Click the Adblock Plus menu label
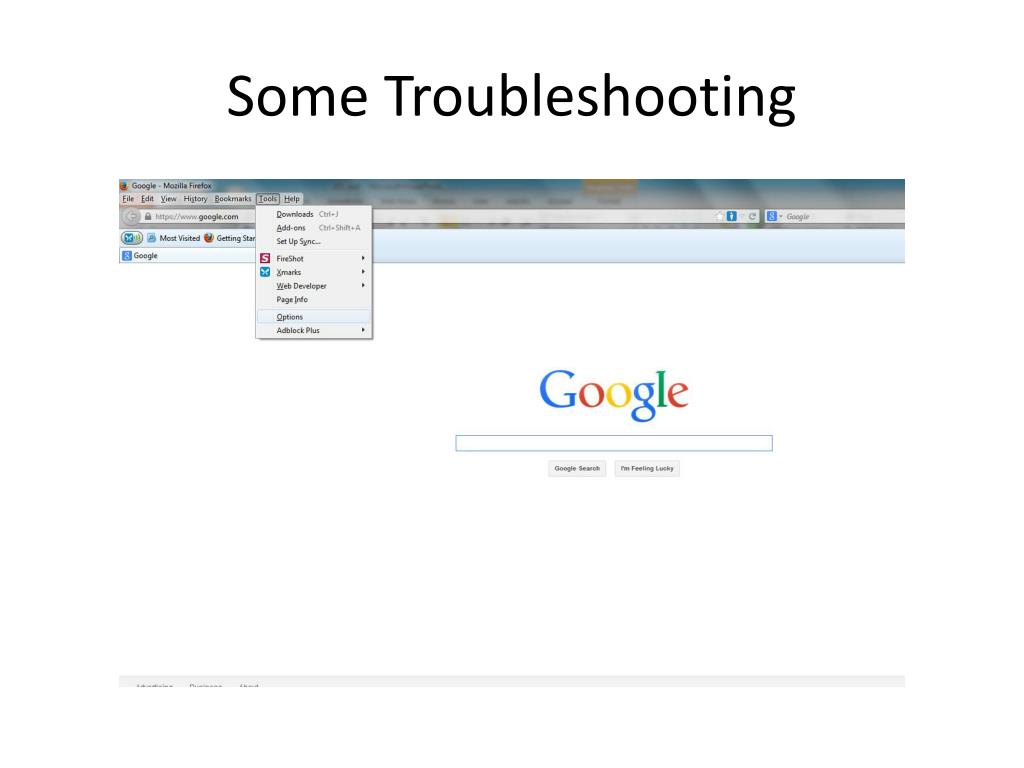The width and height of the screenshot is (1024, 768). [x=298, y=330]
